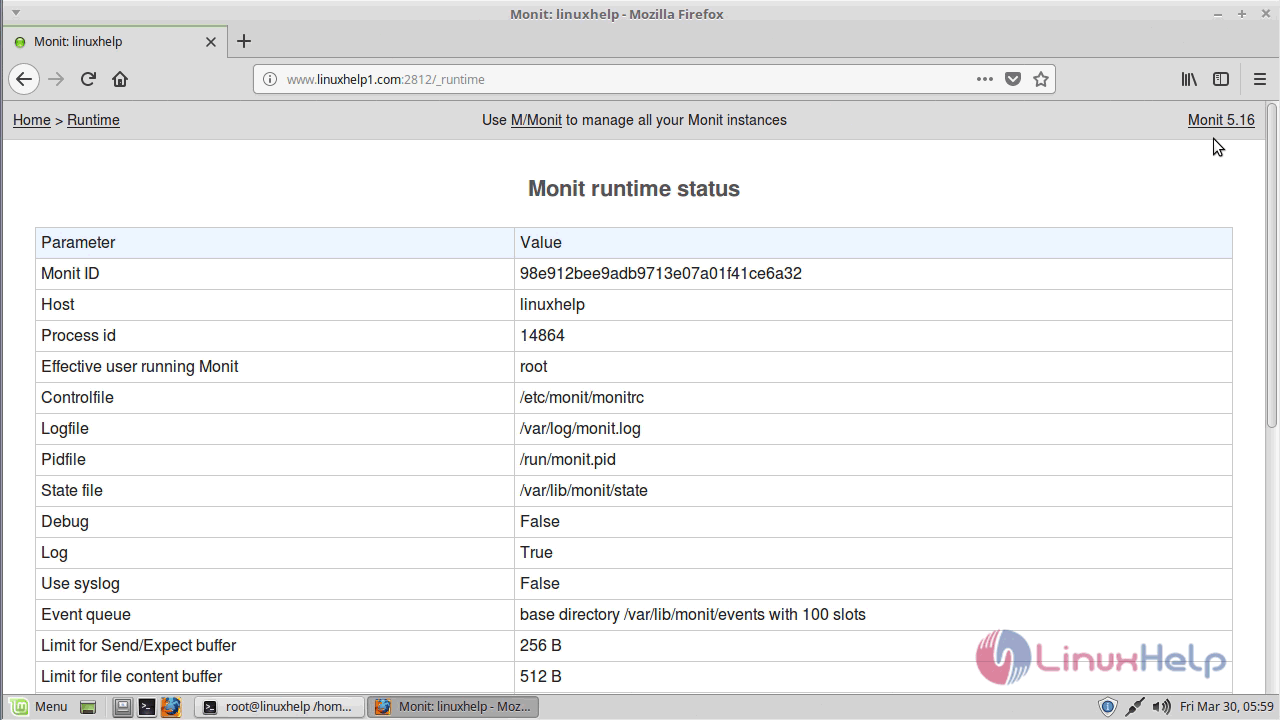Launch file manager from panel
The width and height of the screenshot is (1280, 720).
(x=122, y=707)
